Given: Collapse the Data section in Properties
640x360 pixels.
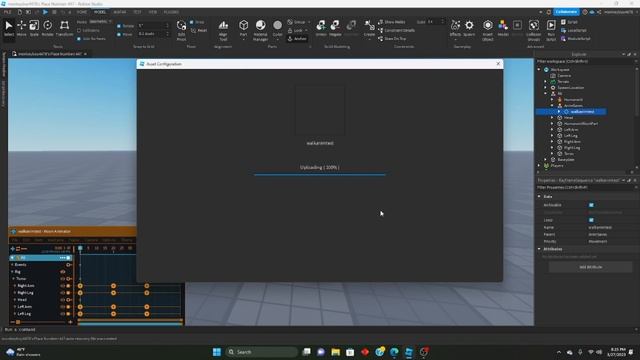Looking at the screenshot, I should 539,196.
